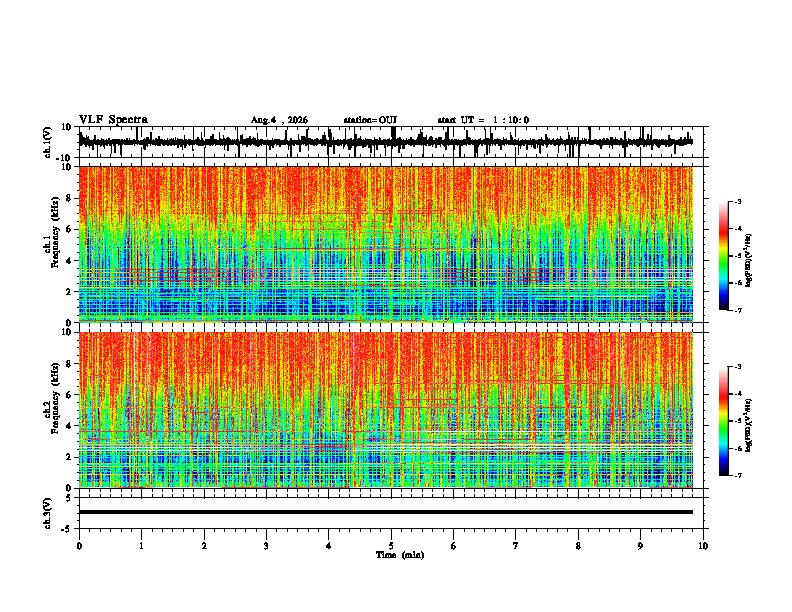Screen dimensions: 792x612
Task: Click time axis tick label 3
Action: [x=266, y=546]
